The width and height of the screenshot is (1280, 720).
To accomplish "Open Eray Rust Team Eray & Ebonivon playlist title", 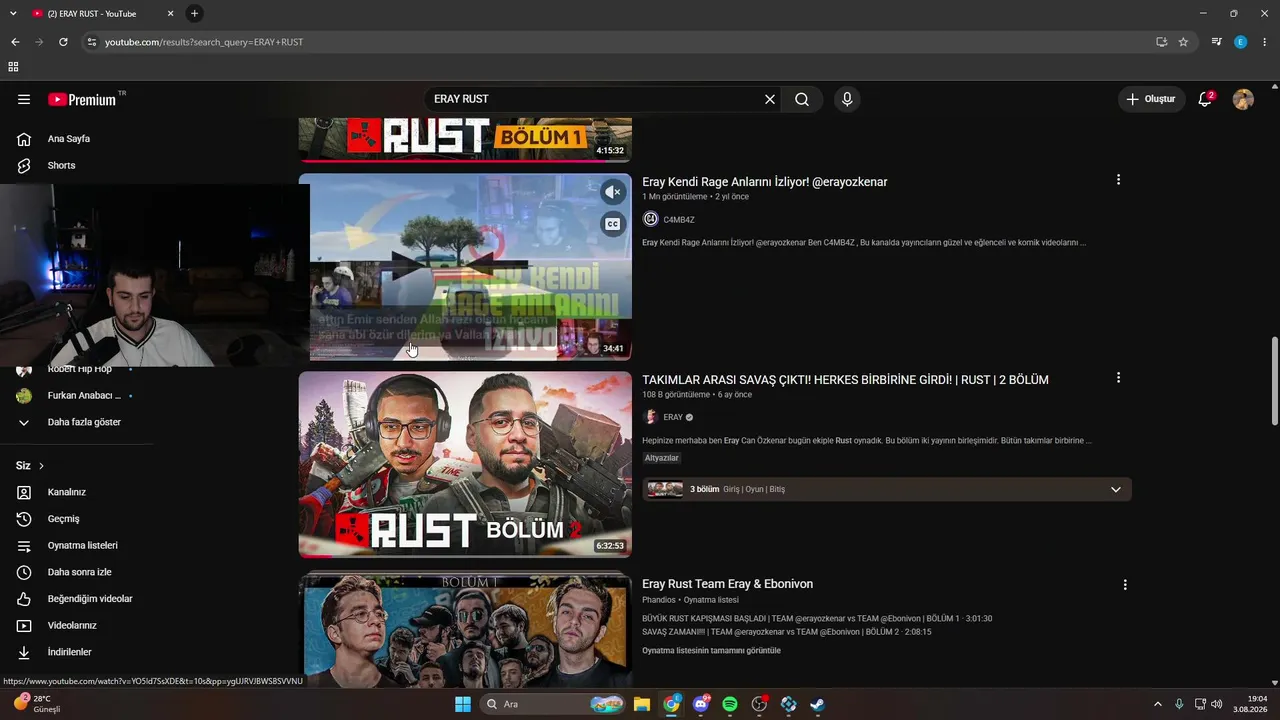I will [727, 584].
